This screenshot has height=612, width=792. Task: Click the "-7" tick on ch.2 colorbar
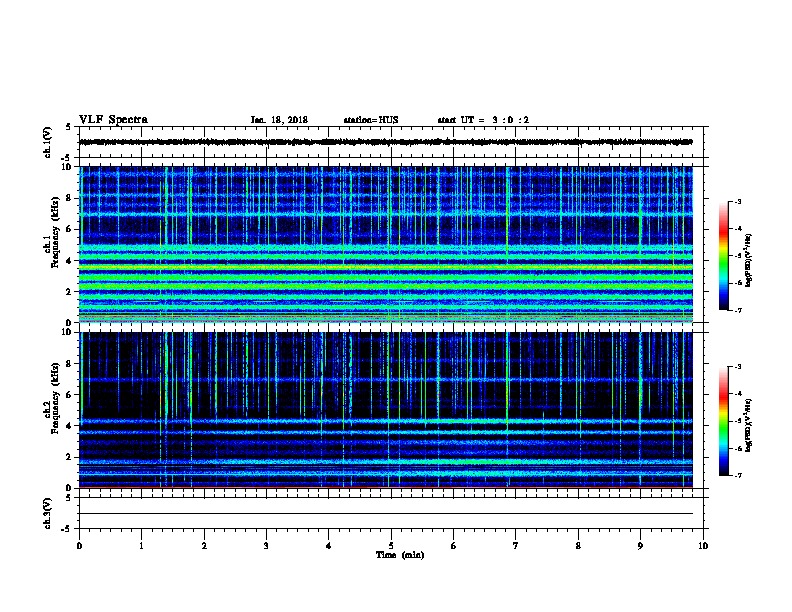[x=737, y=476]
